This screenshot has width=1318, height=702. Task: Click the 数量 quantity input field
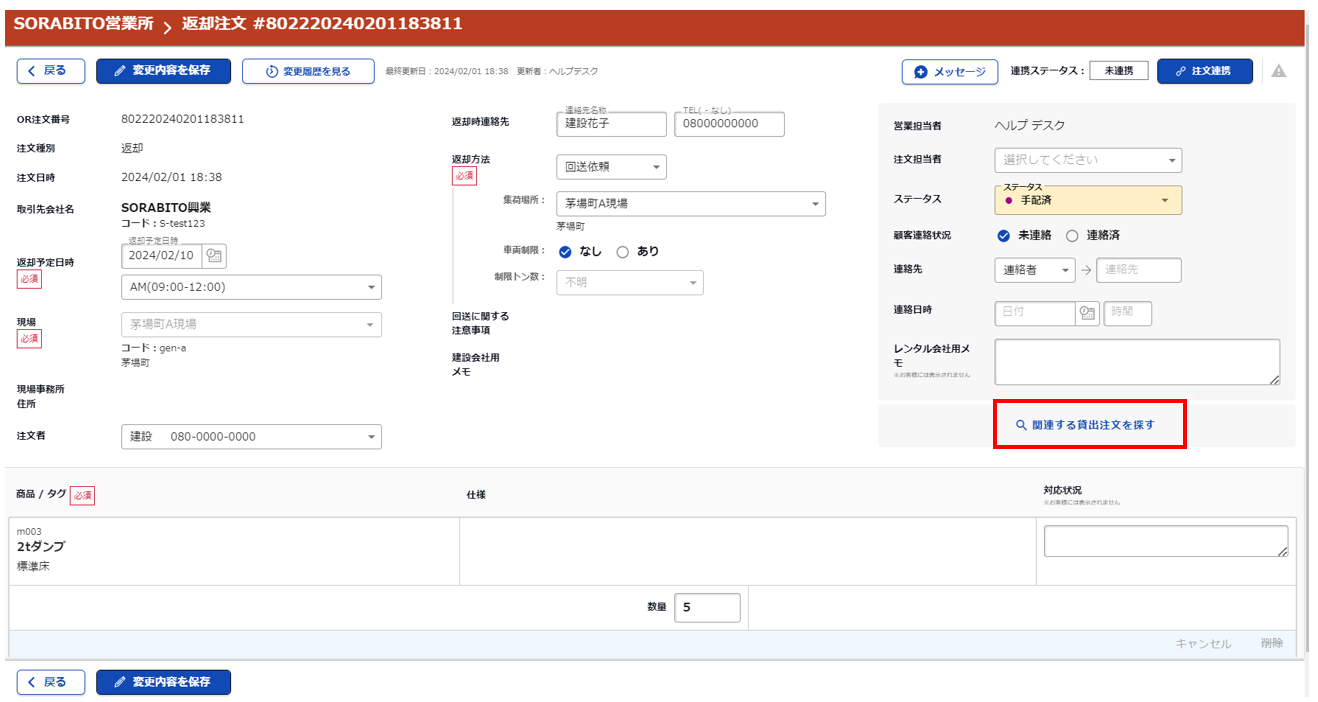pyautogui.click(x=707, y=608)
